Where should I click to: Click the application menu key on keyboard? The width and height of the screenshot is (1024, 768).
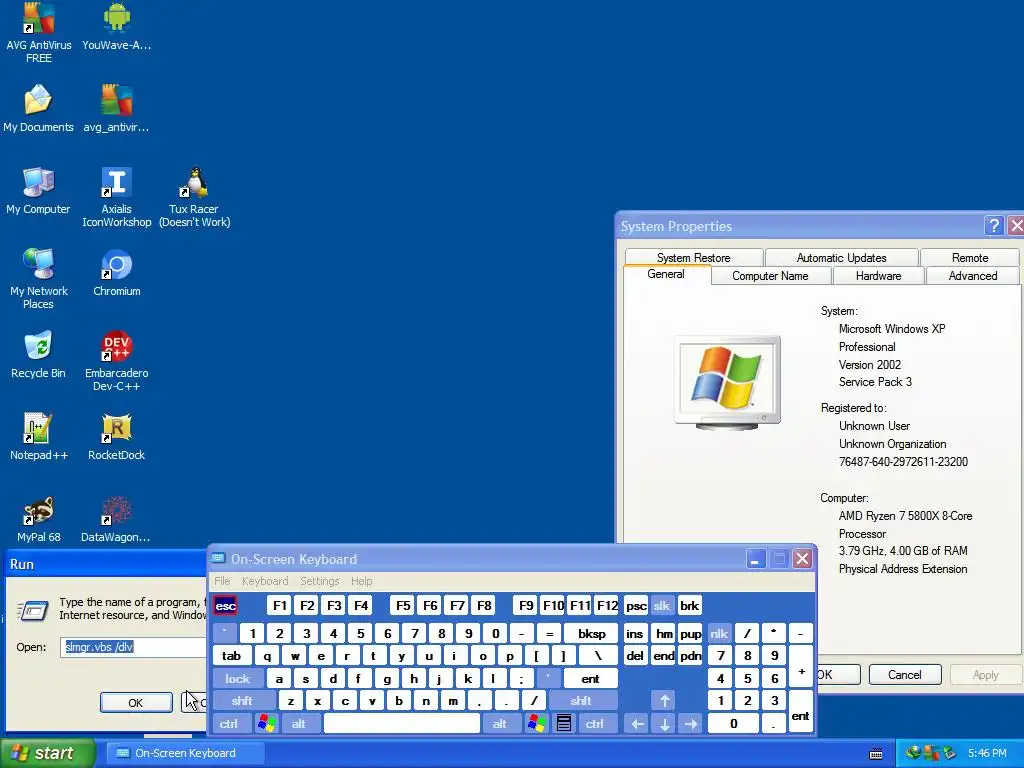pos(564,724)
